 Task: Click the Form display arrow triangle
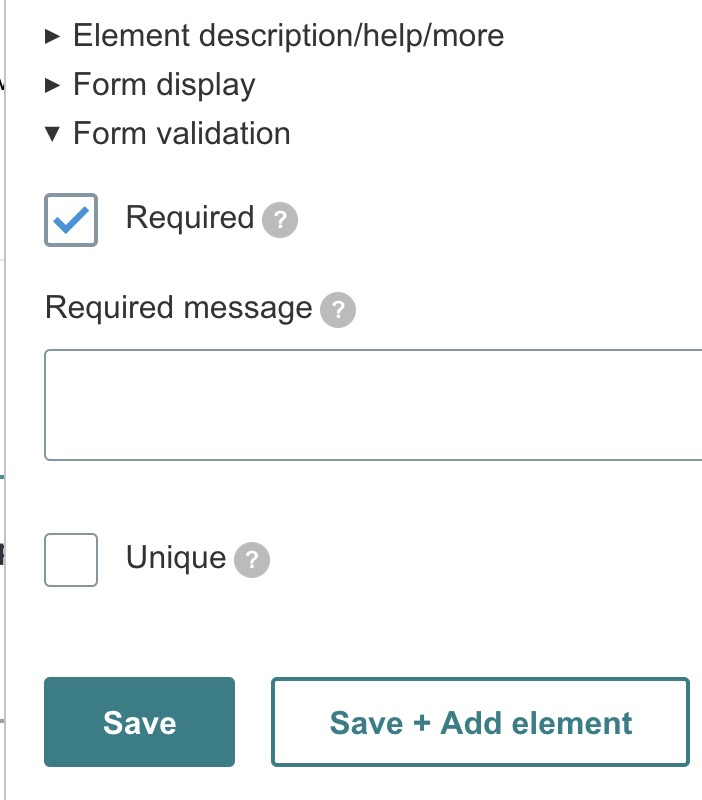54,86
